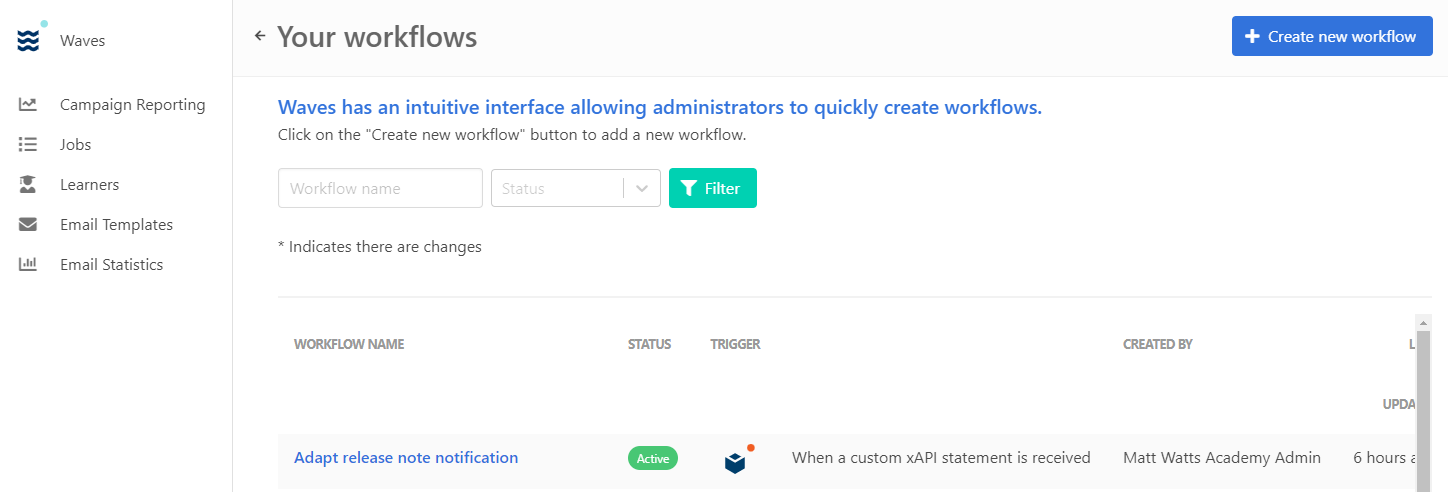
Task: Click 'Matt Watts Academy Admin' cell
Action: 1222,458
